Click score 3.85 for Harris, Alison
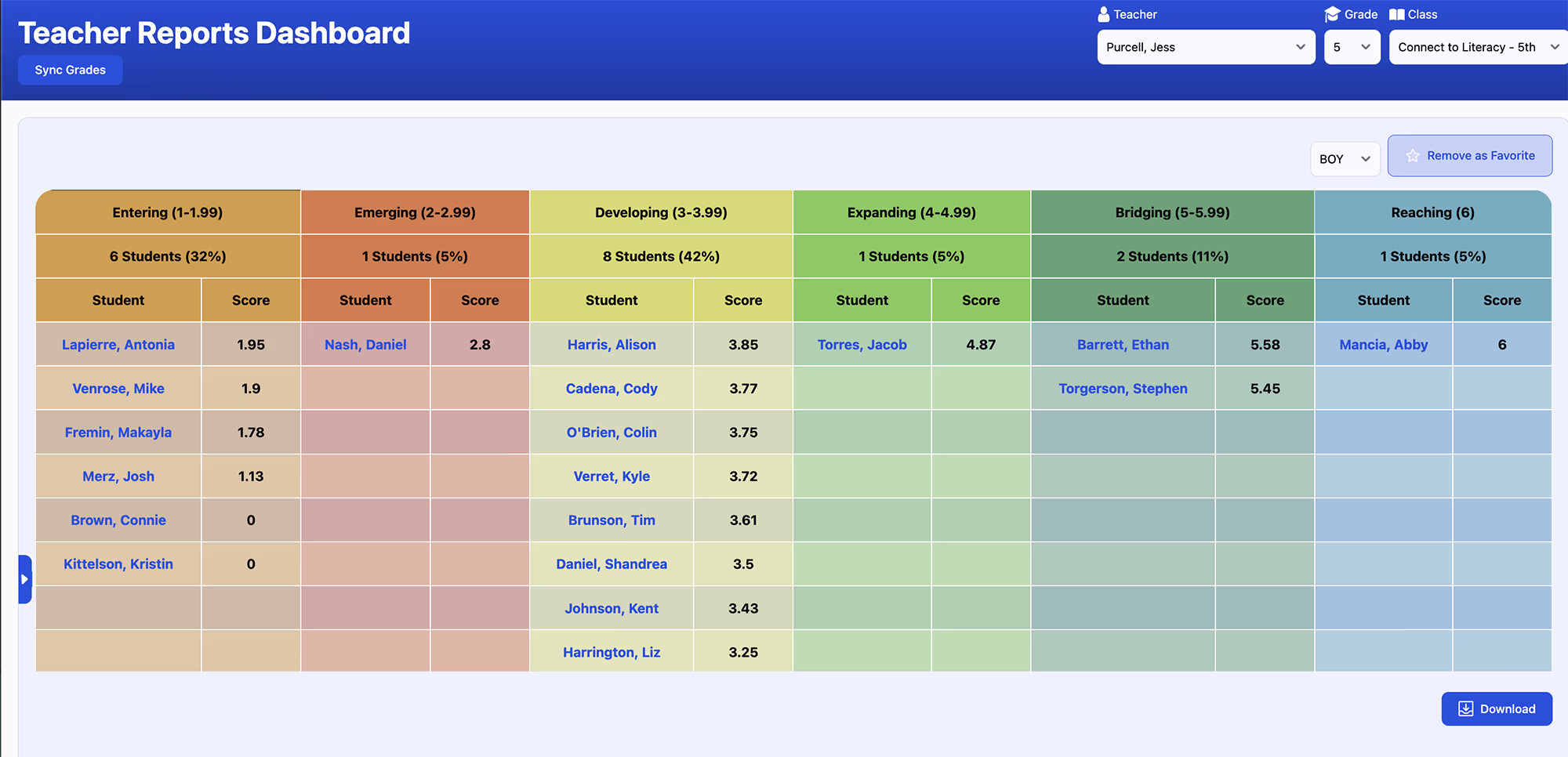Screen dimensions: 1568x757 (743, 345)
